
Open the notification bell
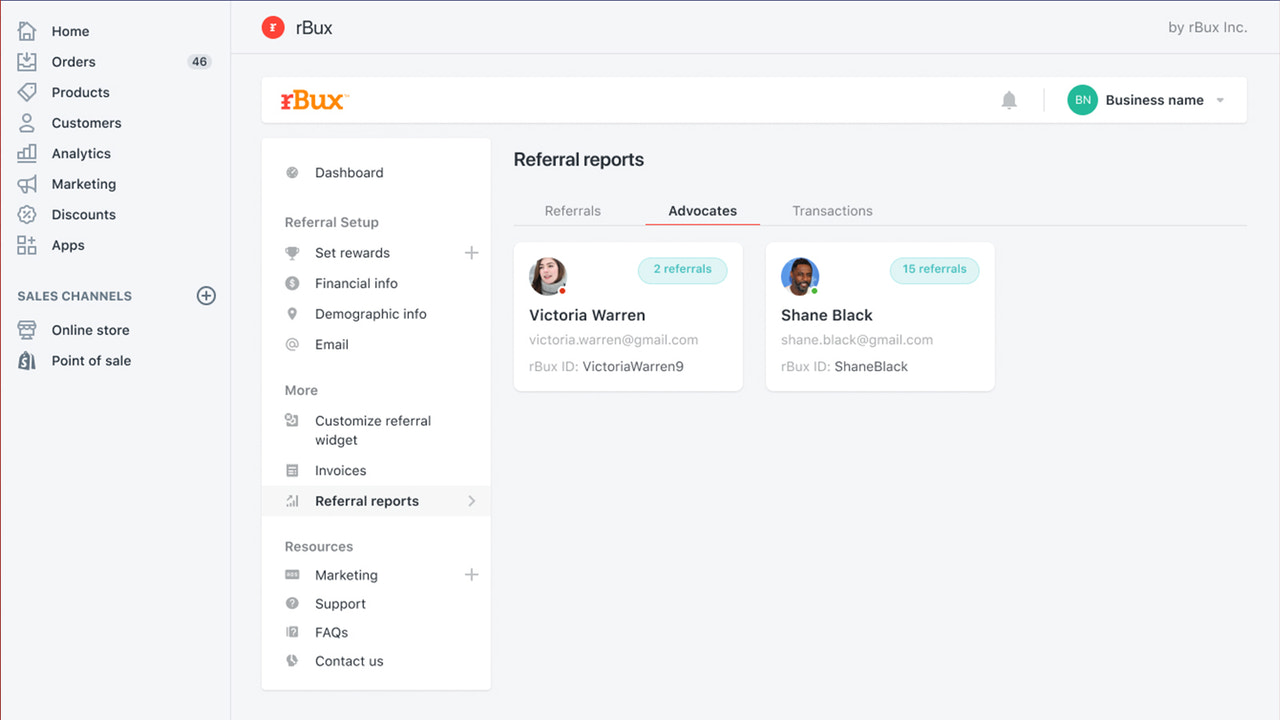click(x=1009, y=100)
